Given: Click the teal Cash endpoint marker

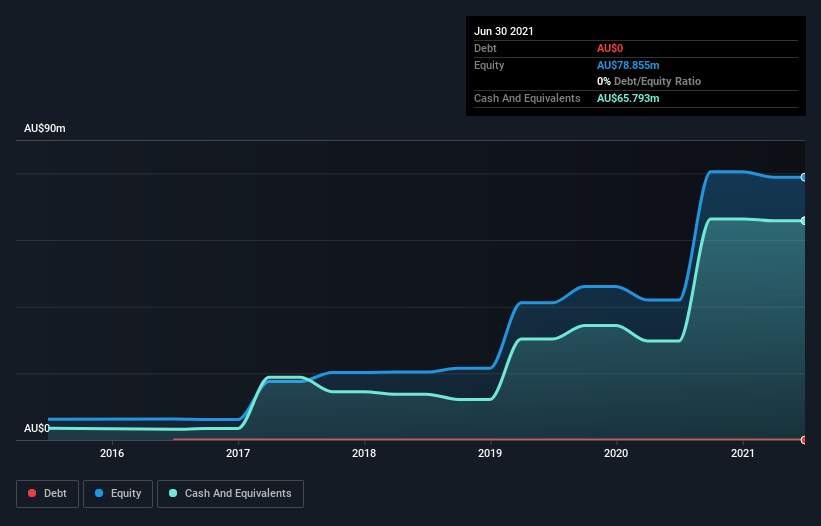Looking at the screenshot, I should (x=804, y=221).
